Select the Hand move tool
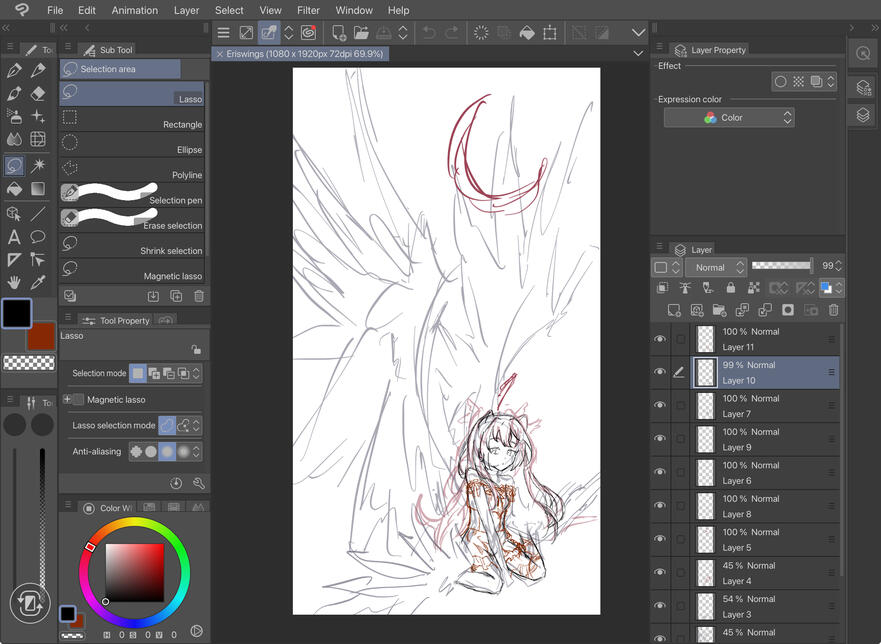The width and height of the screenshot is (881, 644). (14, 283)
